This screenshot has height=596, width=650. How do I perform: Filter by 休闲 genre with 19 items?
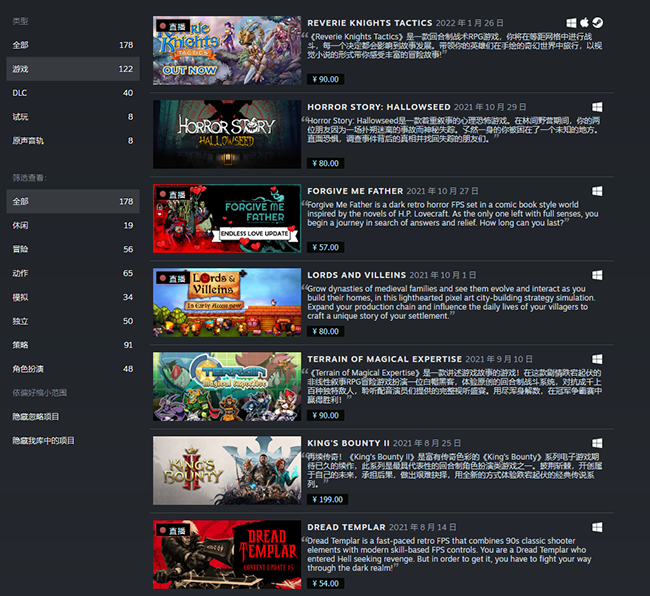[73, 225]
